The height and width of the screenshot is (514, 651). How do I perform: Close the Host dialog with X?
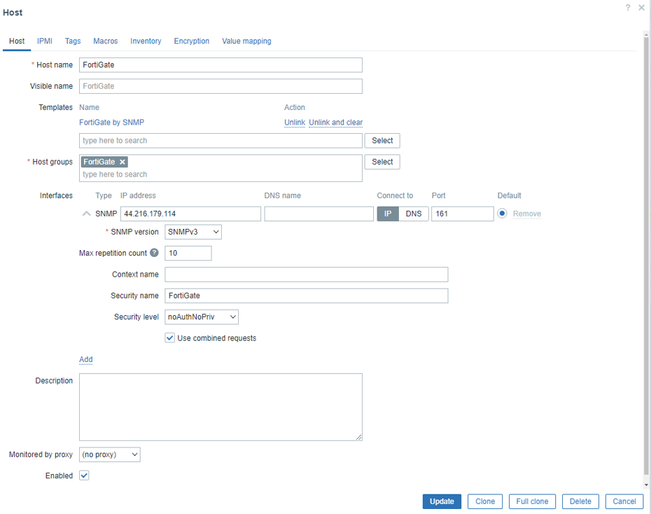641,7
